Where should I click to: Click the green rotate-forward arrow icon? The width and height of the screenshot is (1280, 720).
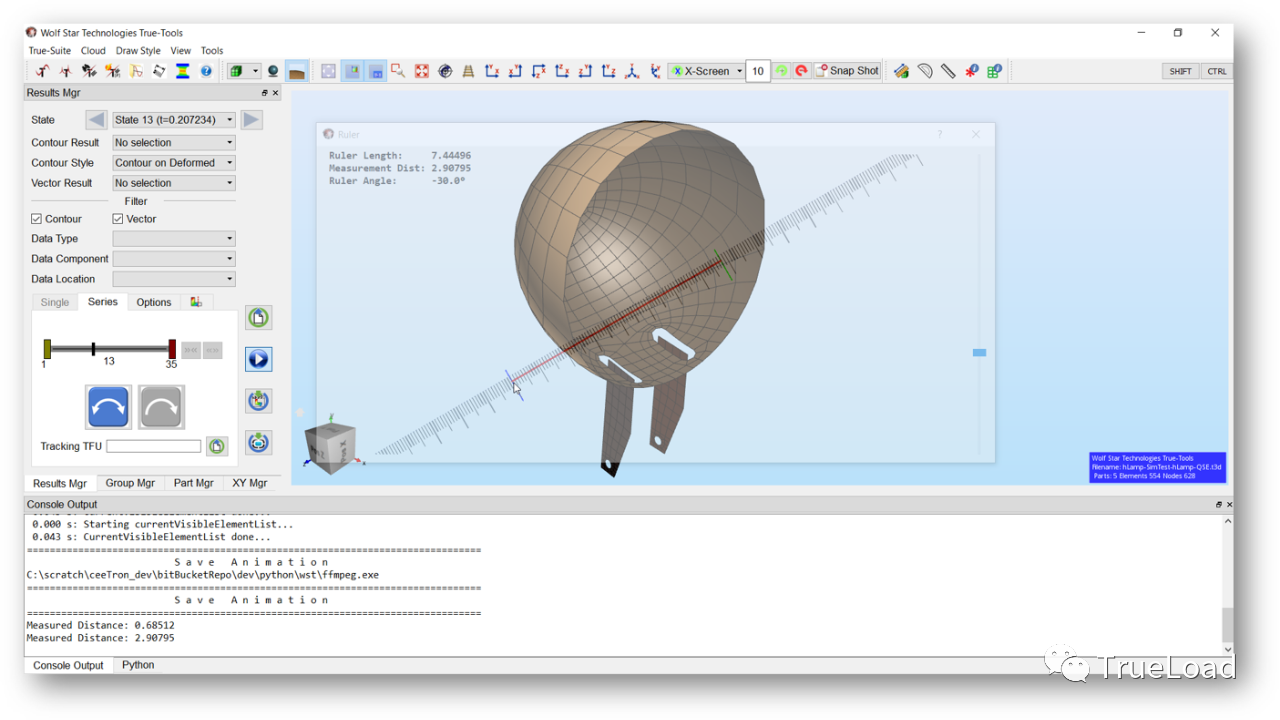point(782,71)
